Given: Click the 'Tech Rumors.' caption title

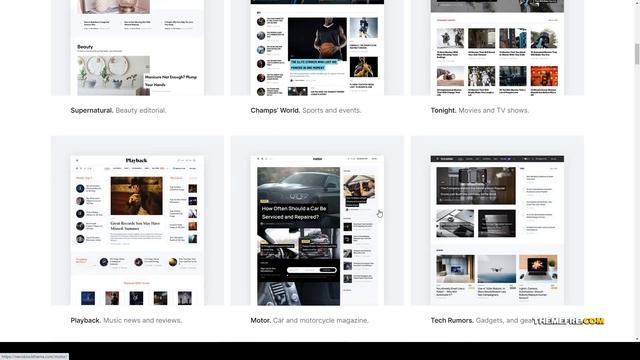Looking at the screenshot, I should pos(452,320).
